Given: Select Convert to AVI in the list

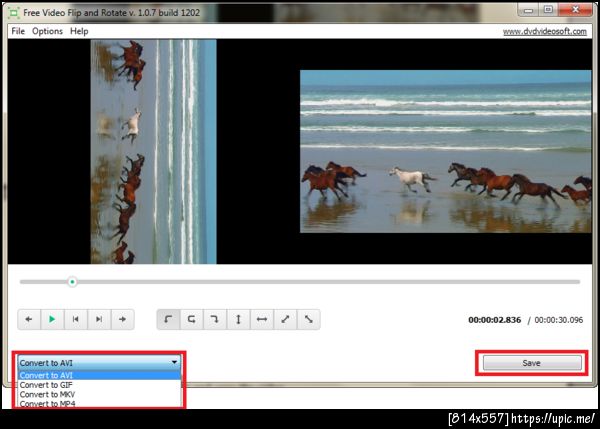Looking at the screenshot, I should 99,375.
